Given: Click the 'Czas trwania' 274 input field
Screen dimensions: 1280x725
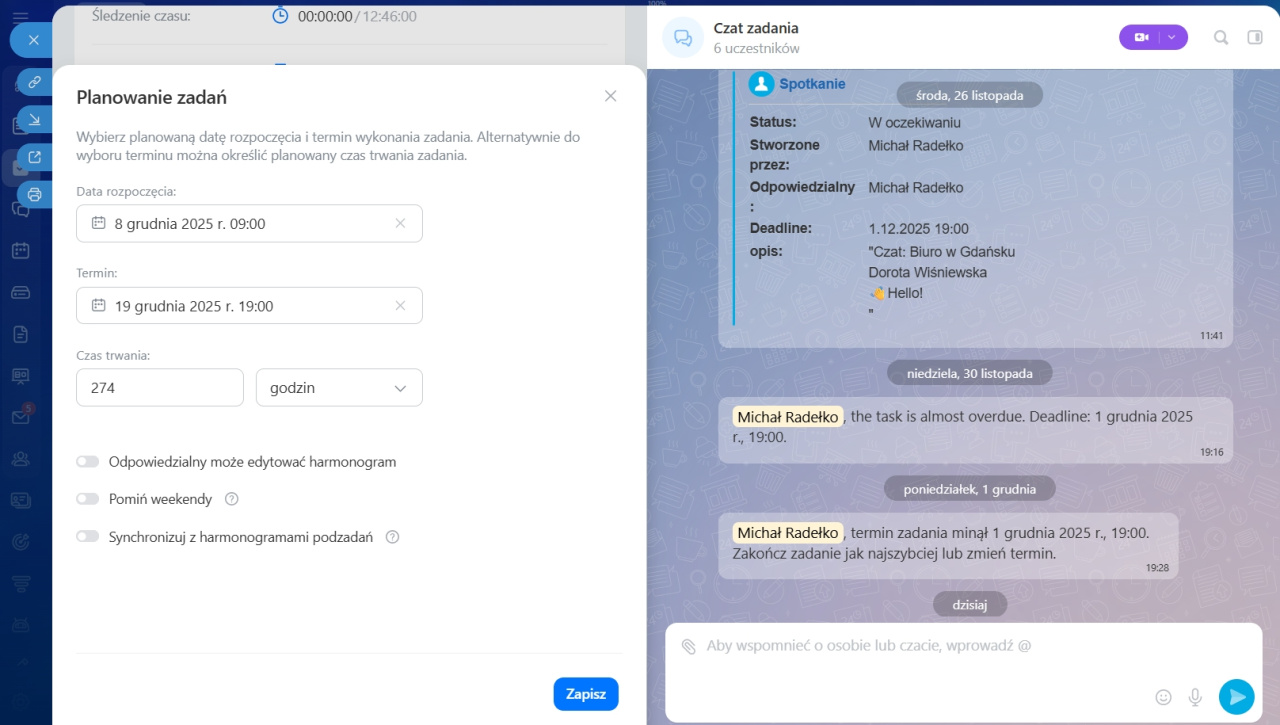Looking at the screenshot, I should 160,388.
